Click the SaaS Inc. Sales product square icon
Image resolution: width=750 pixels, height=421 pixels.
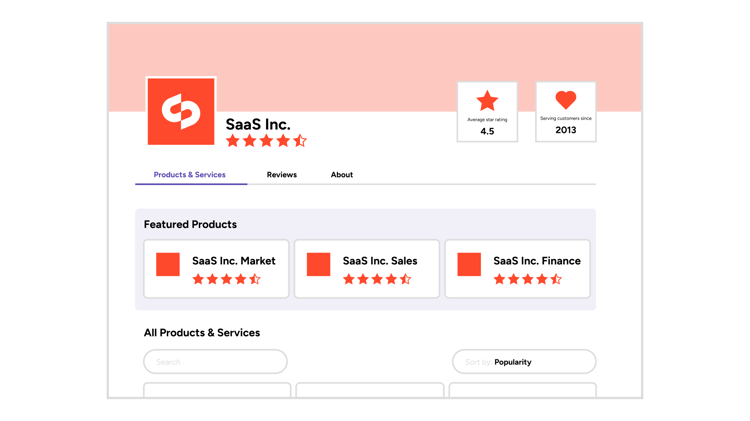[319, 265]
